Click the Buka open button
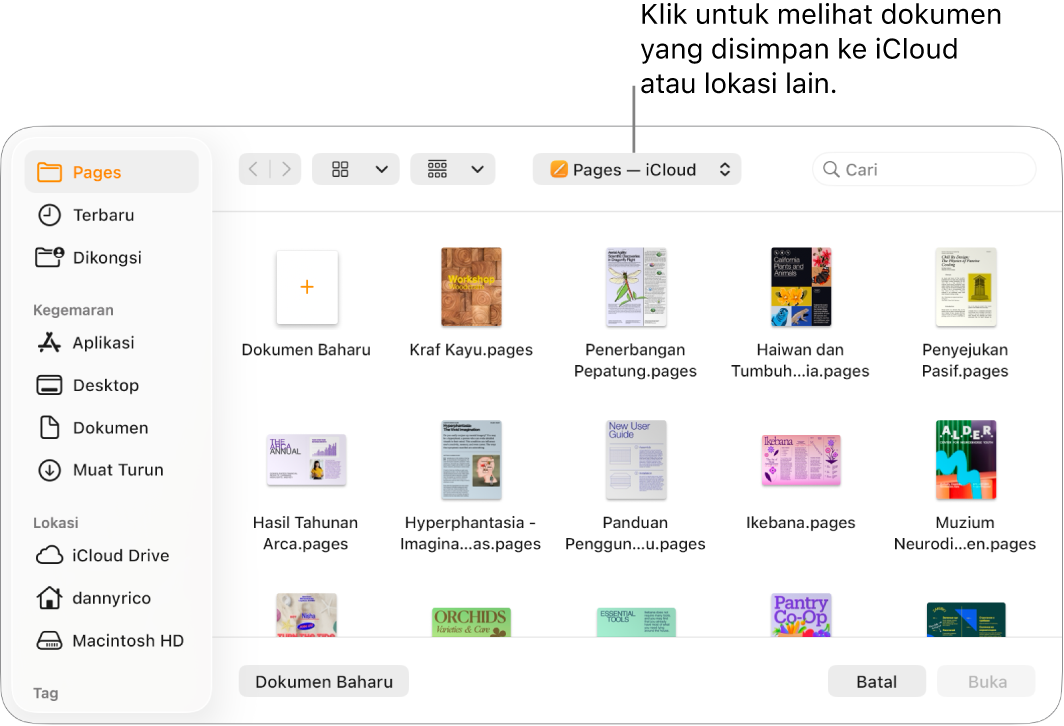This screenshot has width=1064, height=726. [x=987, y=681]
